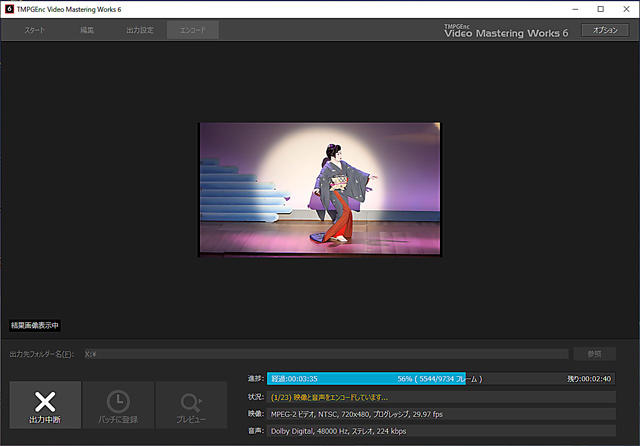640x446 pixels.
Task: Click the TMPGEnc app icon in title bar
Action: point(9,8)
